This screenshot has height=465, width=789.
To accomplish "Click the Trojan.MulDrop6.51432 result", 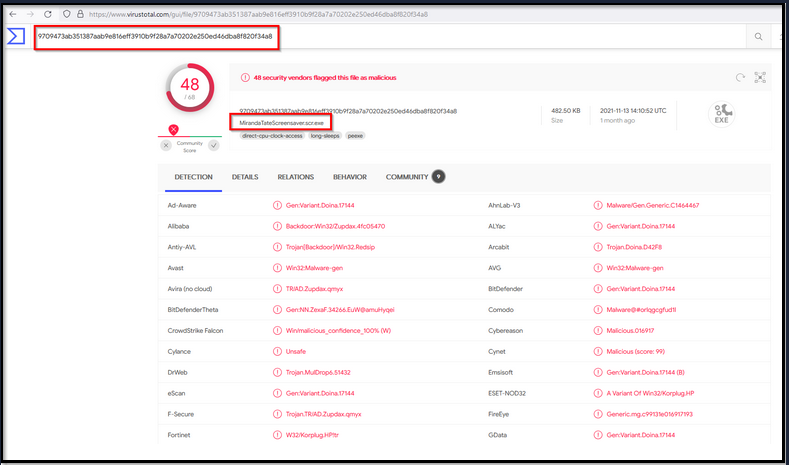I will coord(318,372).
